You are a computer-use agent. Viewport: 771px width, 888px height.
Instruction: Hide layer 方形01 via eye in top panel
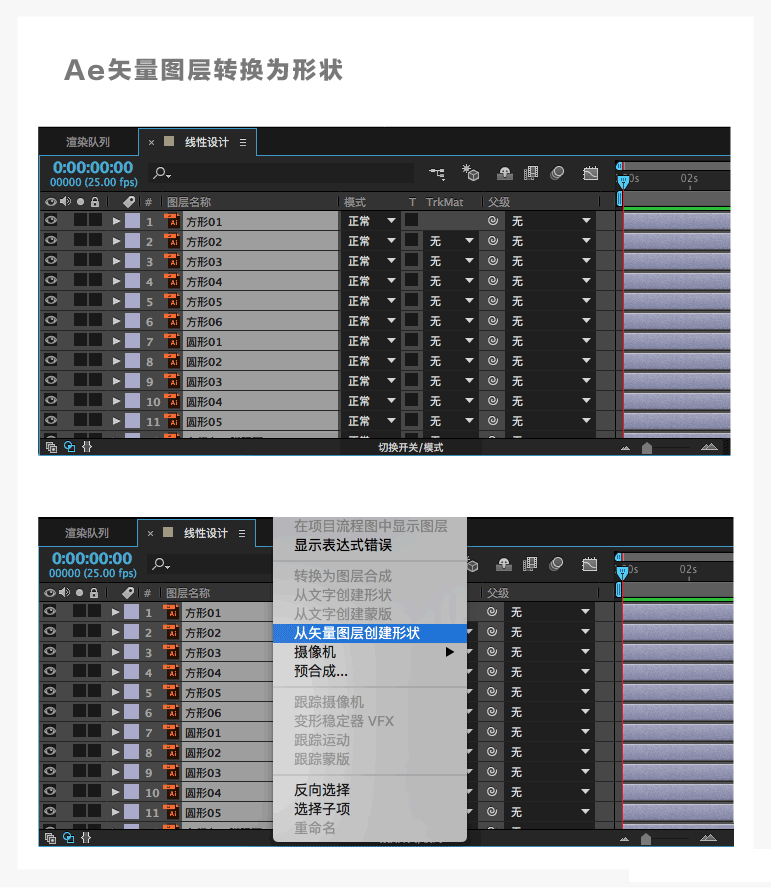coord(51,220)
